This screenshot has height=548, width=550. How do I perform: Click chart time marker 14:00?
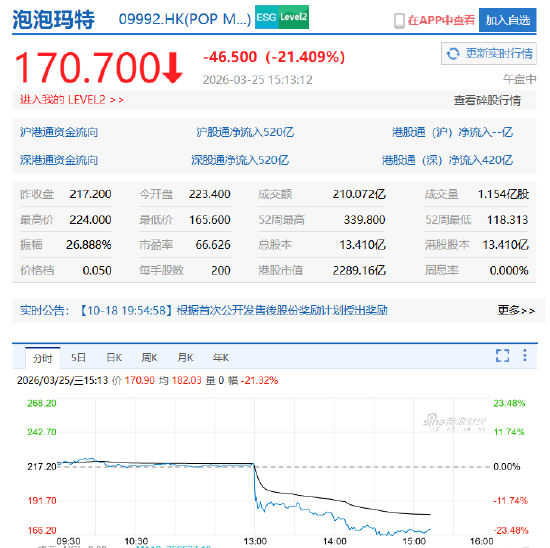tap(335, 541)
